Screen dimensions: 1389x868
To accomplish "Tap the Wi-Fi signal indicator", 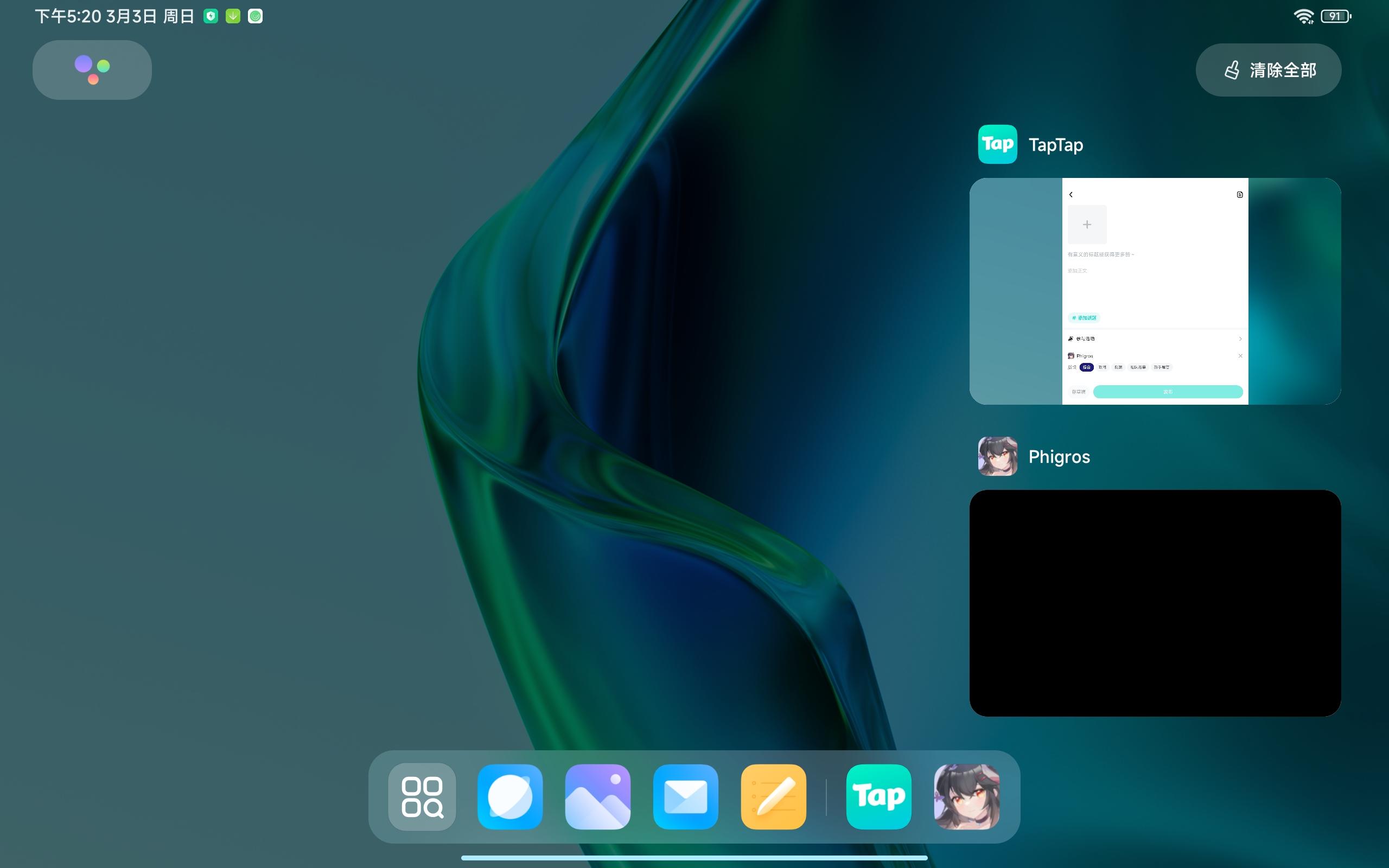I will click(x=1303, y=16).
